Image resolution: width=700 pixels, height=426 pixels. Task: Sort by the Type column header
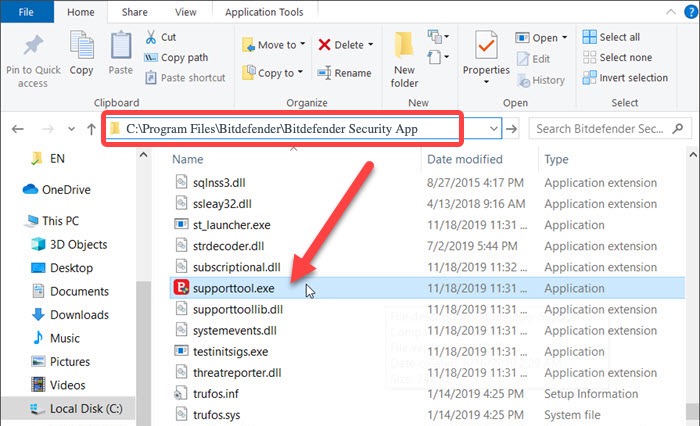click(x=556, y=159)
